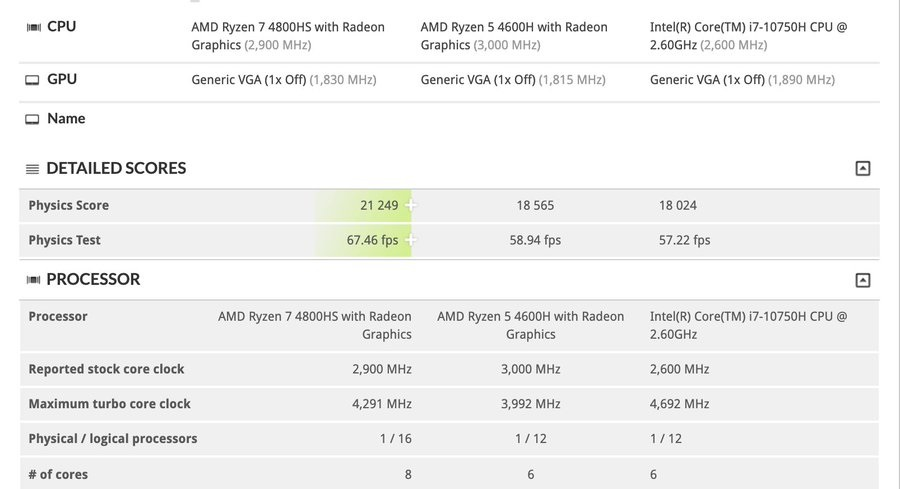Select the 18 024 physics score
Image resolution: width=900 pixels, height=489 pixels.
click(678, 205)
